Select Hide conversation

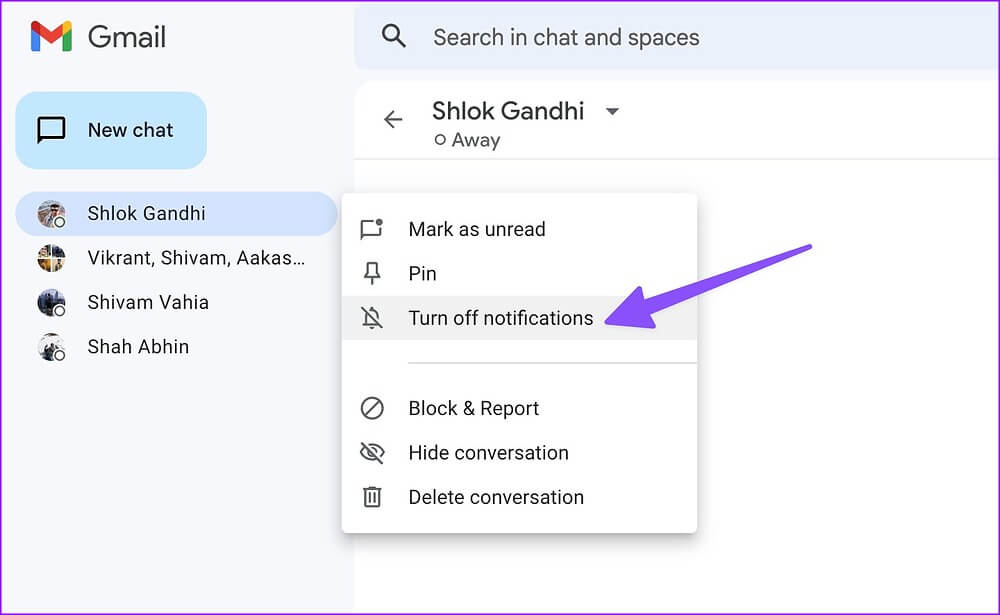(519, 453)
